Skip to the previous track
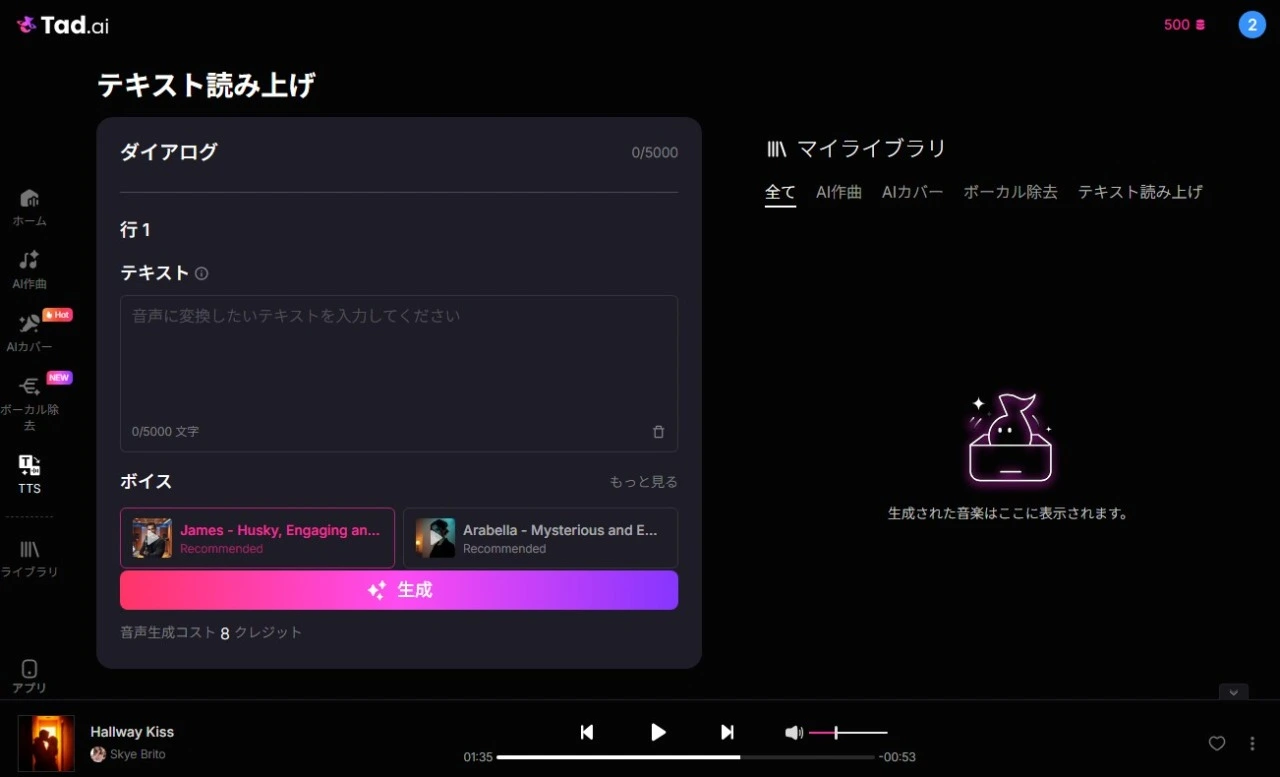The width and height of the screenshot is (1280, 777). [x=587, y=732]
